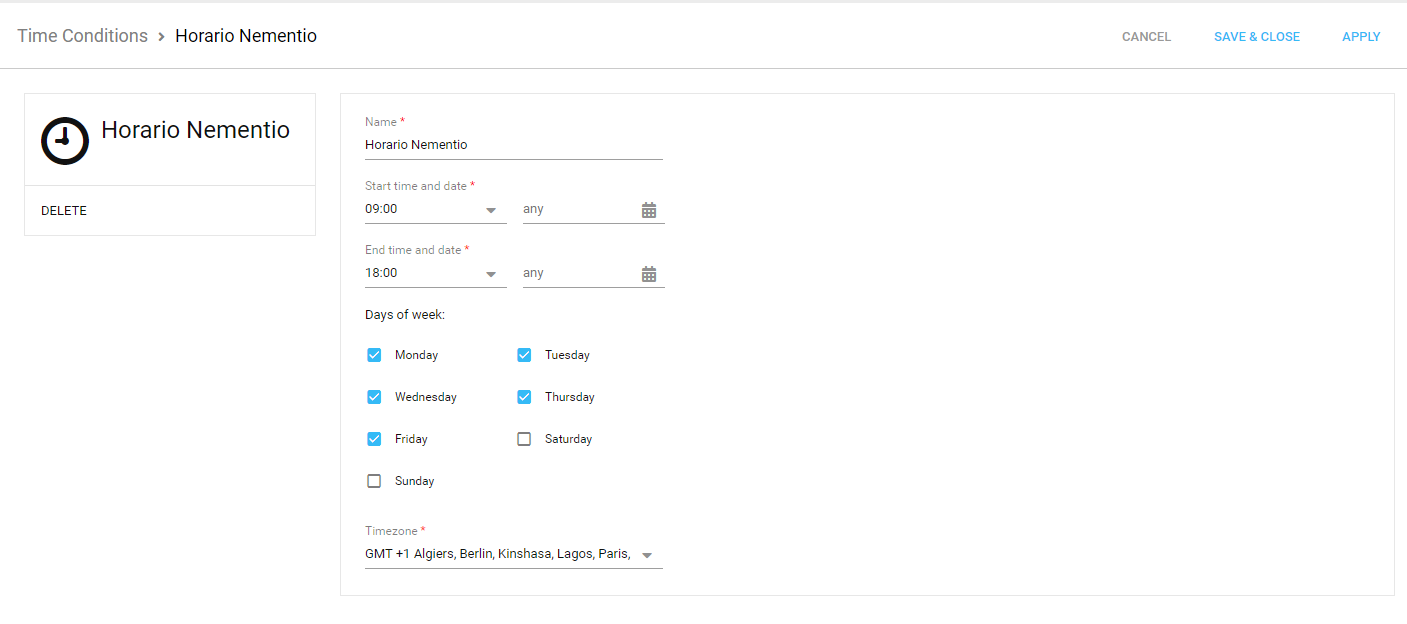Uncheck the Monday checkbox

coord(374,355)
